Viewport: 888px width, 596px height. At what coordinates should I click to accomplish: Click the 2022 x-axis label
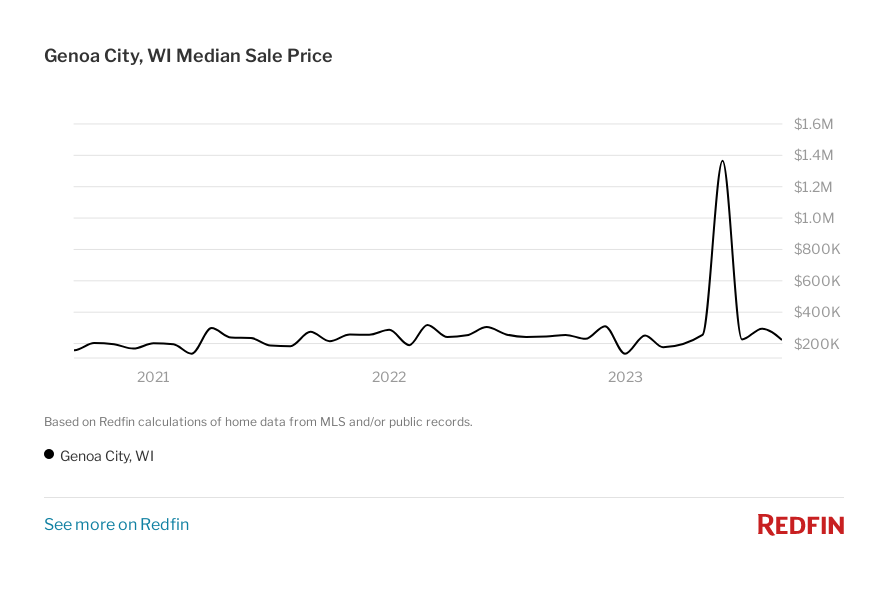pyautogui.click(x=389, y=377)
